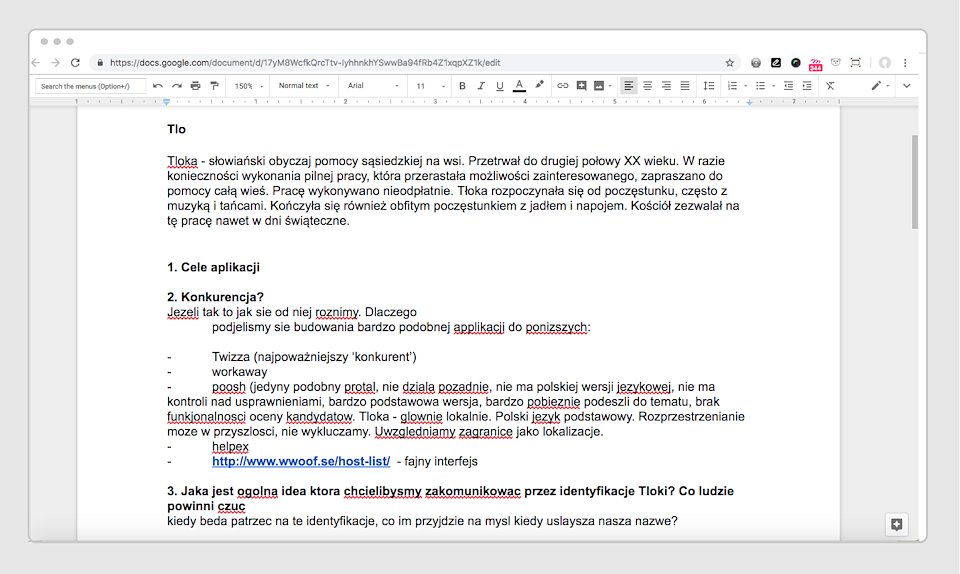
Task: Open the editing mode pencil menu
Action: 880,86
